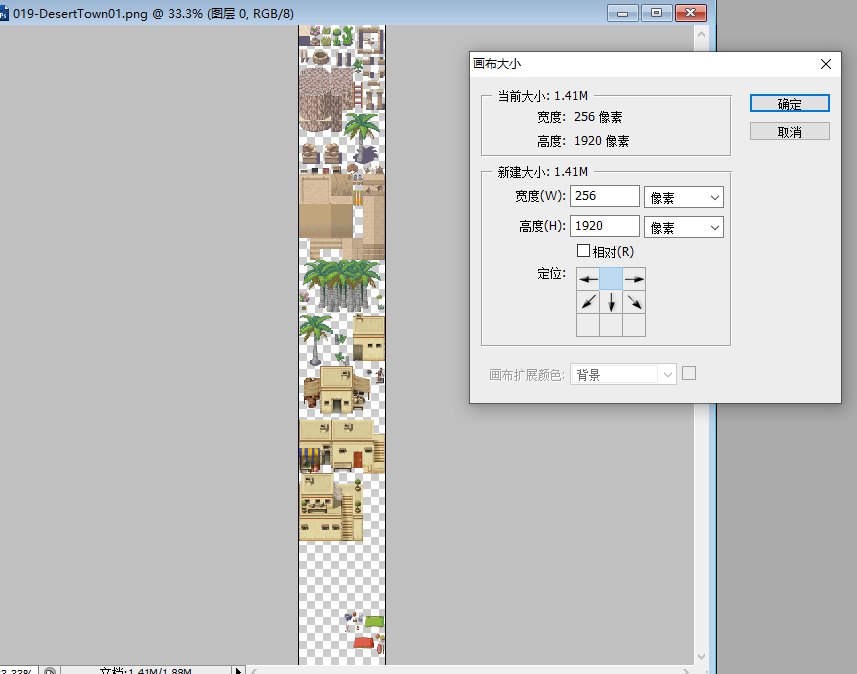857x674 pixels.
Task: Restore the 019-DesertTown01.png document window
Action: click(656, 13)
